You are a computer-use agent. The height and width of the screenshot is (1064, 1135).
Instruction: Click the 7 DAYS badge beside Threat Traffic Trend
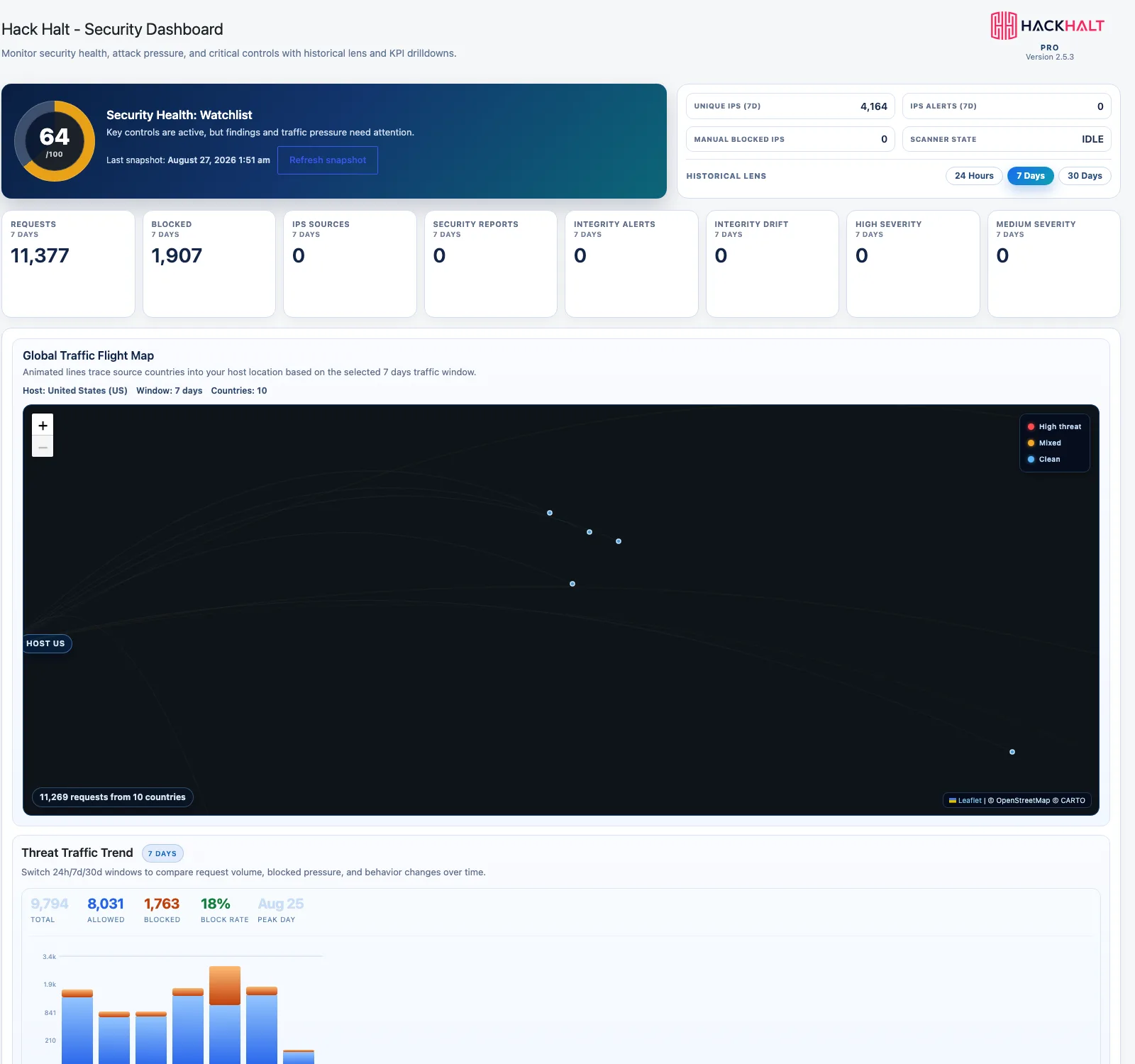162,853
